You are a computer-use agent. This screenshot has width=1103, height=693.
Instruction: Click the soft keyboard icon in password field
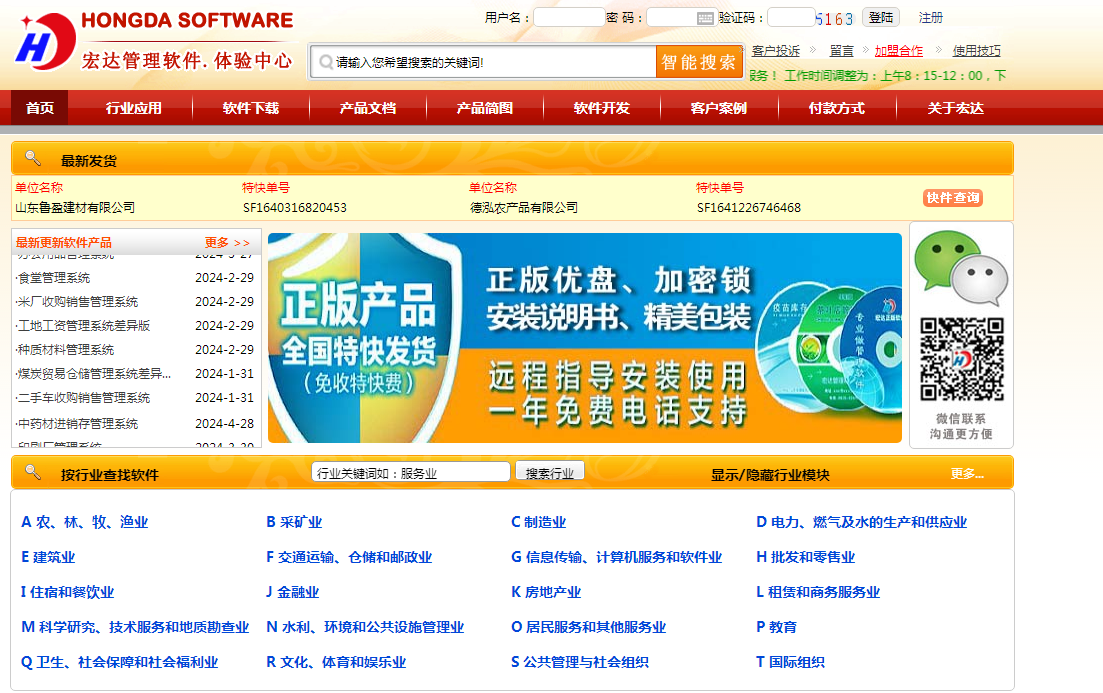705,18
